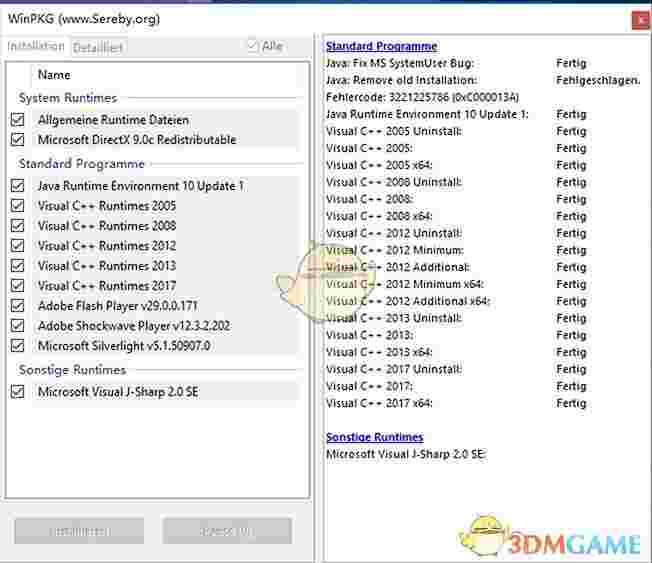
Task: Click log line Java: Remove old Installation
Action: click(x=401, y=80)
